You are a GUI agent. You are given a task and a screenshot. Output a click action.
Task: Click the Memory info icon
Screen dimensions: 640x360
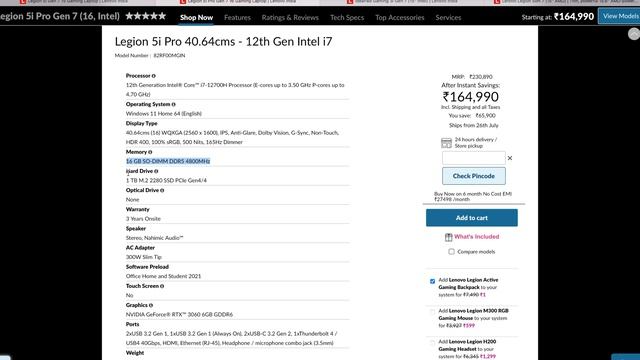pos(150,152)
